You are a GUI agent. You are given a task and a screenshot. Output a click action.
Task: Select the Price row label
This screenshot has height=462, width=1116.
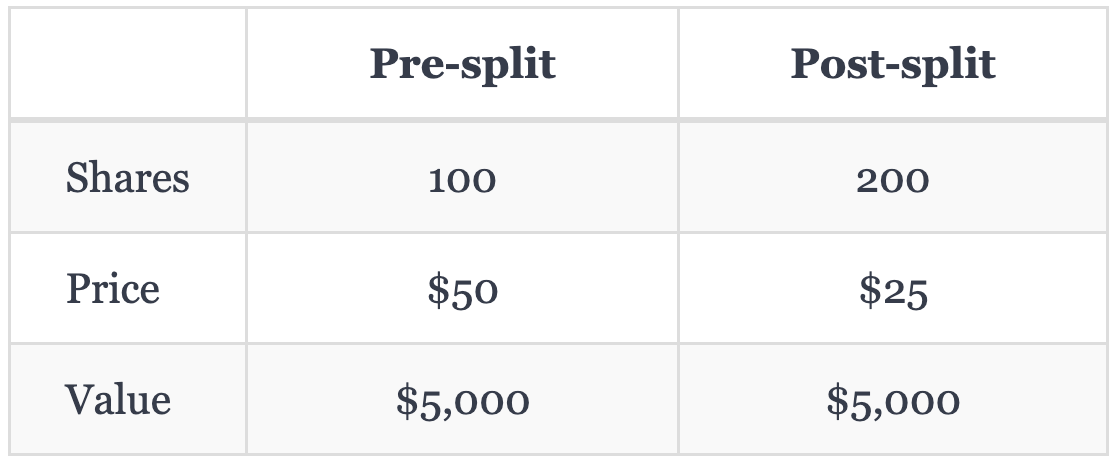click(112, 288)
